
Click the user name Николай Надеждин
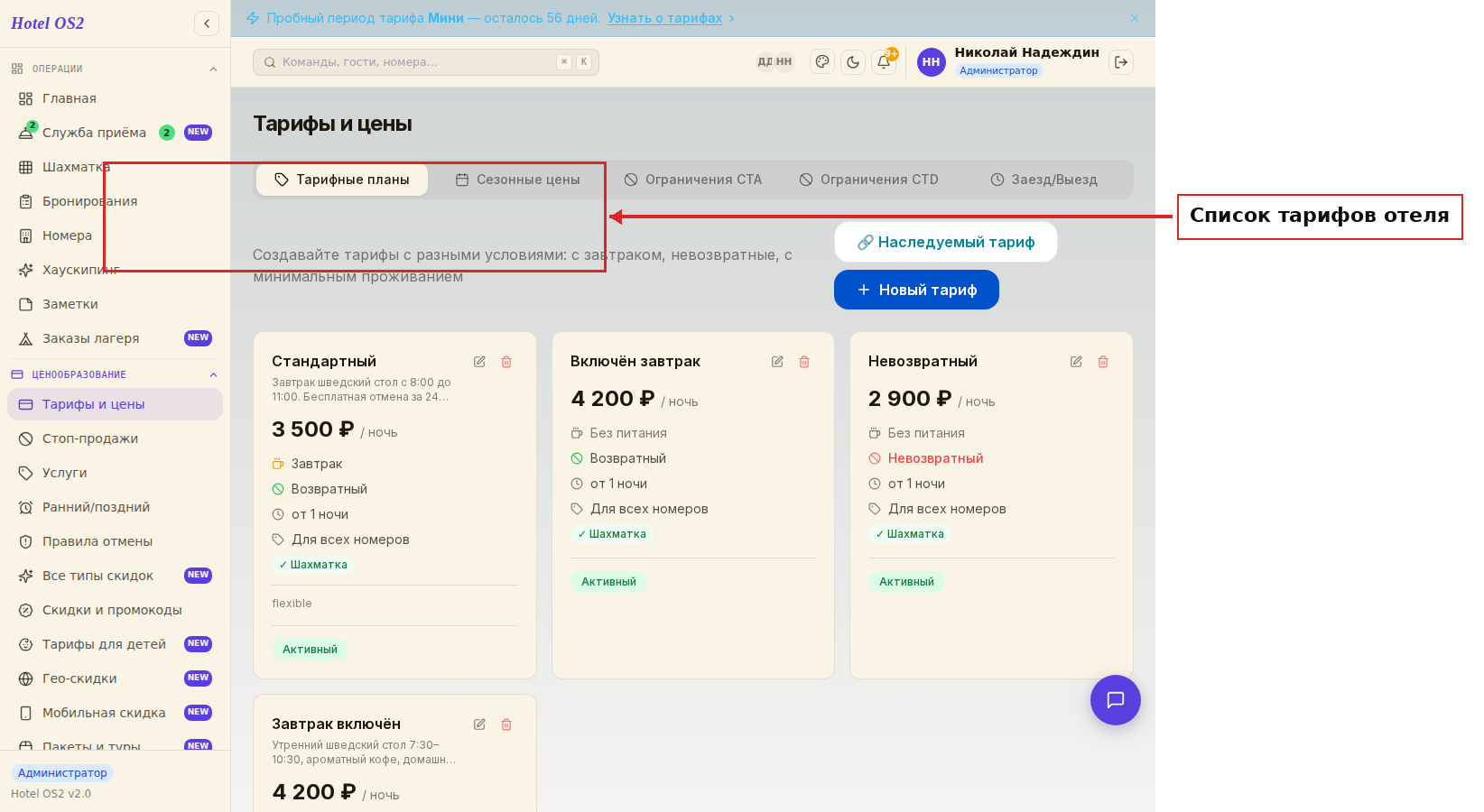(x=1027, y=52)
